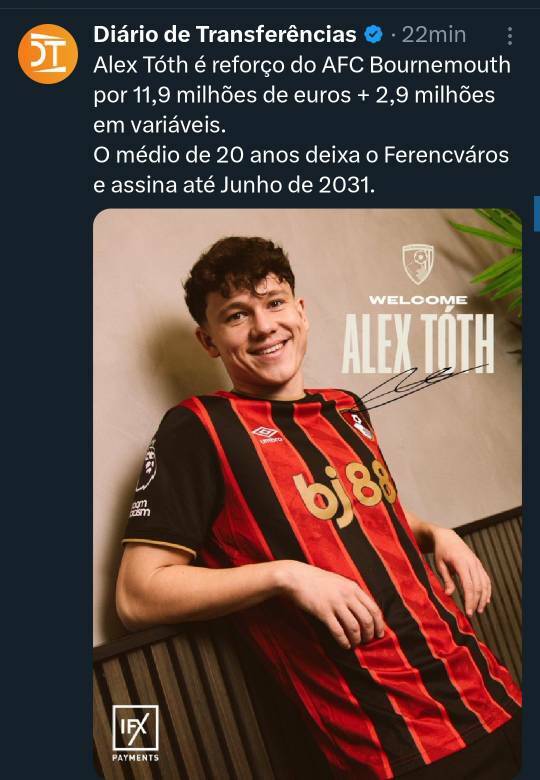Click the large ALEX TÓTH name graphic

pos(418,344)
